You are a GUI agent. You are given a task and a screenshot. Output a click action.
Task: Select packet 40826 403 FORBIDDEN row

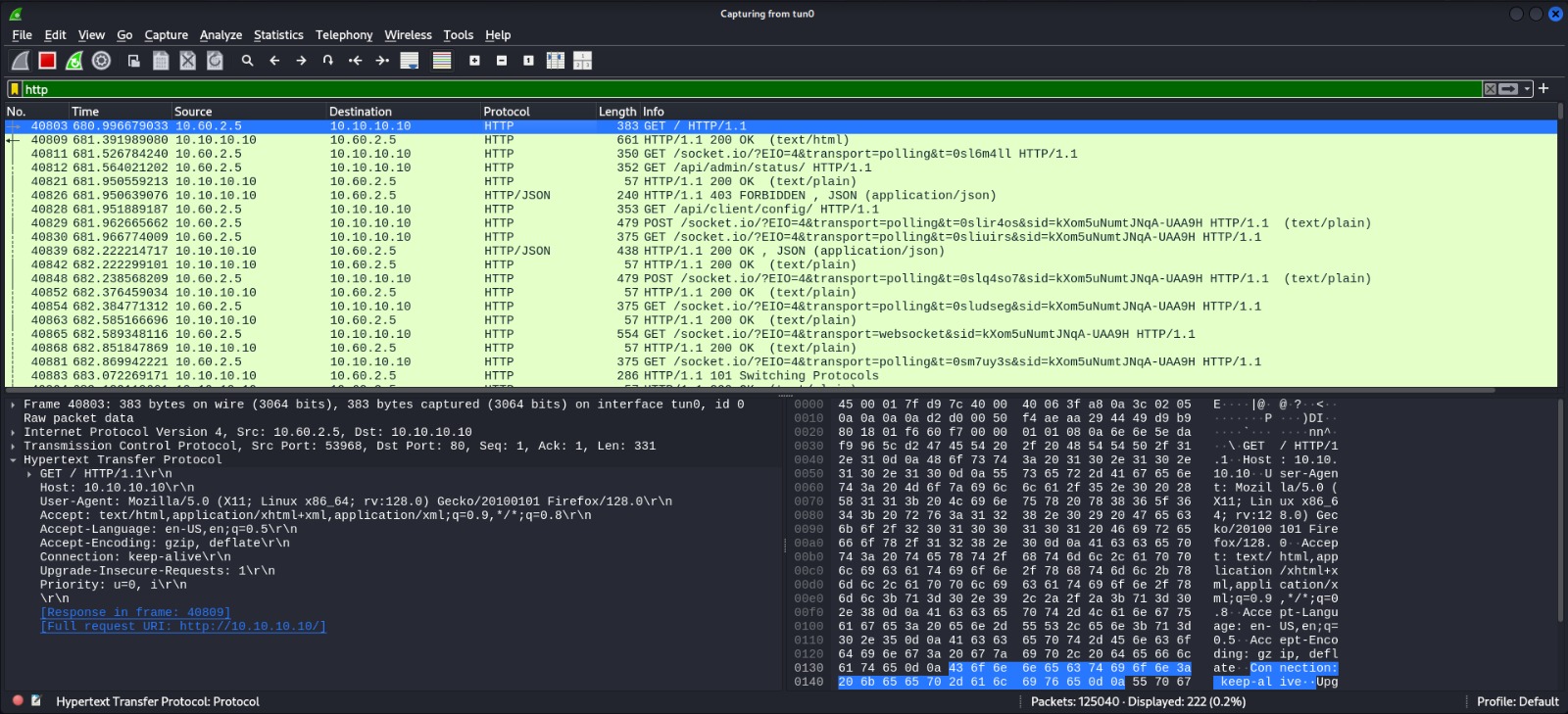780,195
